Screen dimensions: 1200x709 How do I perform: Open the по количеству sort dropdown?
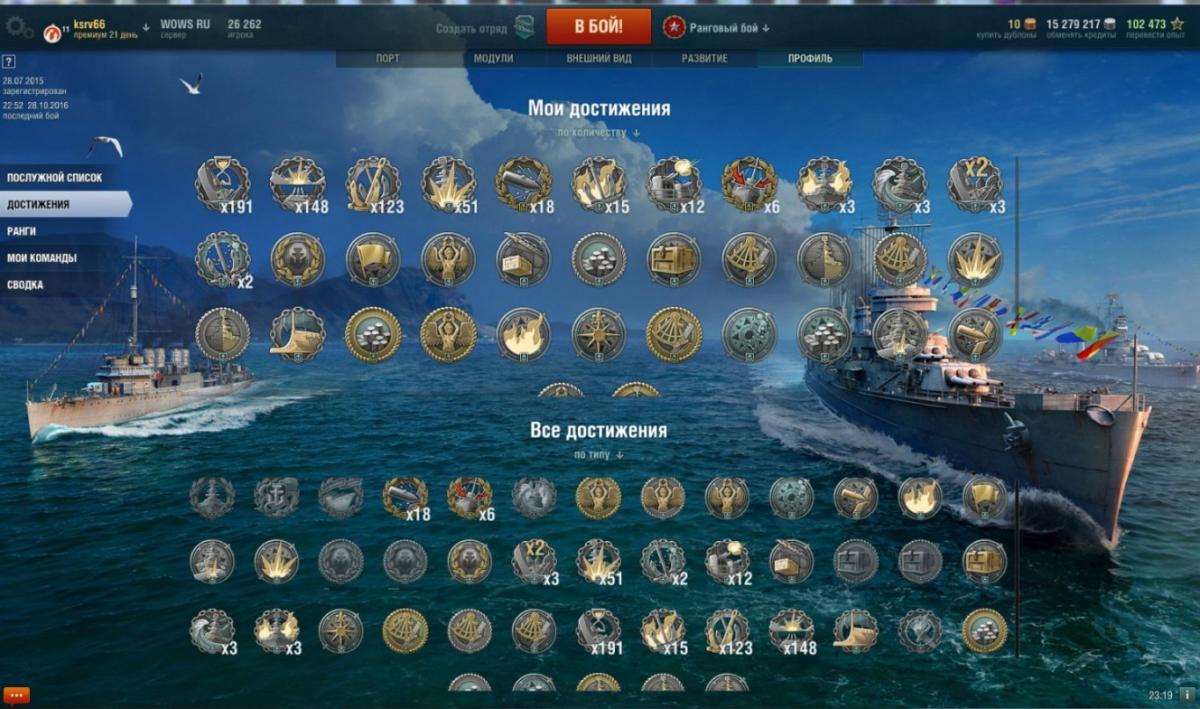599,132
